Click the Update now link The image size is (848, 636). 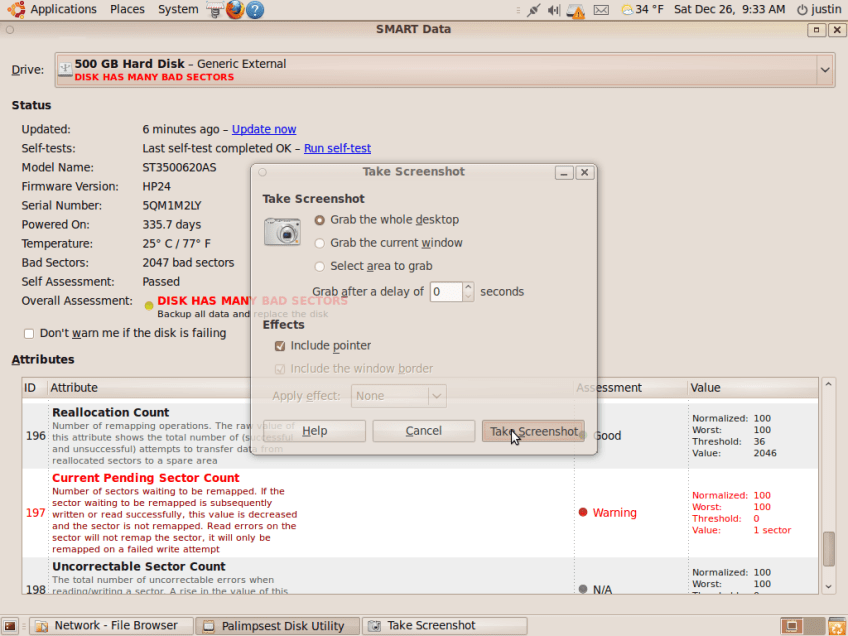(x=264, y=129)
